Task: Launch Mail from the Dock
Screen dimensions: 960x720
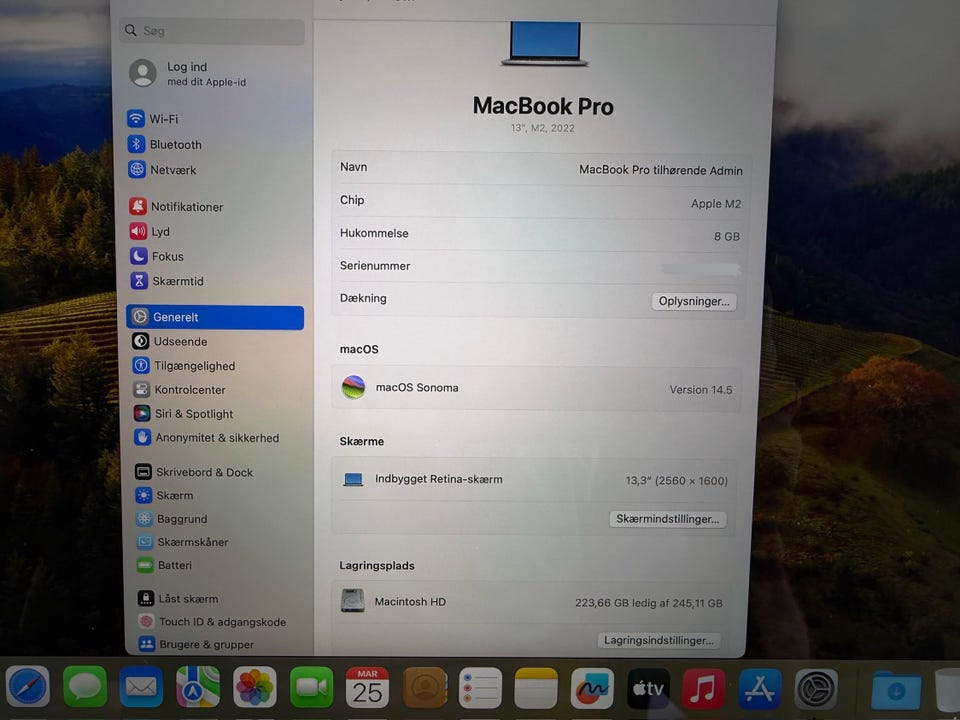Action: [141, 686]
